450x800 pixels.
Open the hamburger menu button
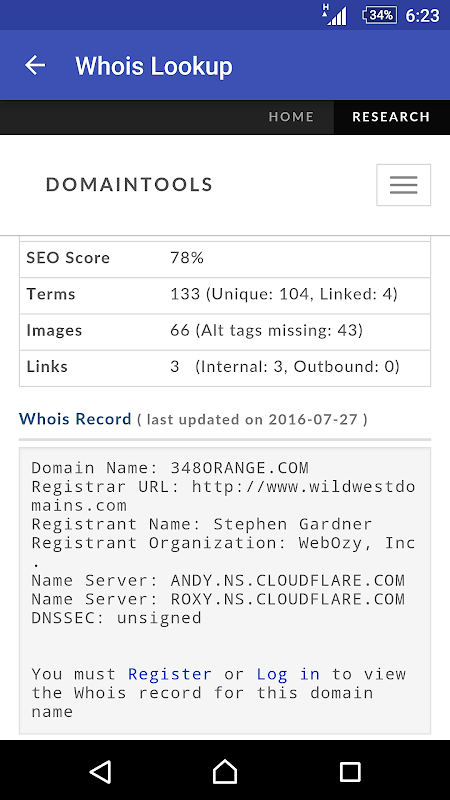coord(404,185)
